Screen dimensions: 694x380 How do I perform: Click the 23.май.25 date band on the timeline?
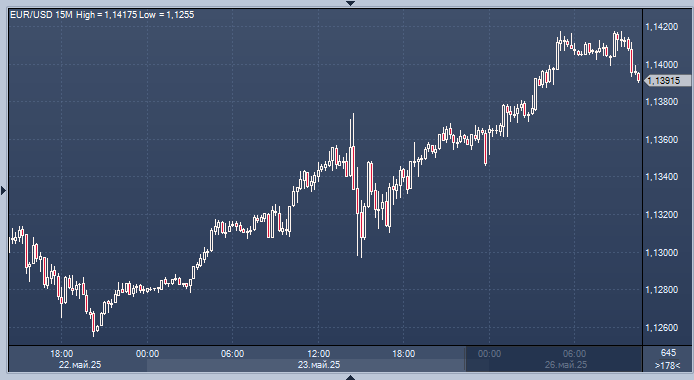click(319, 365)
